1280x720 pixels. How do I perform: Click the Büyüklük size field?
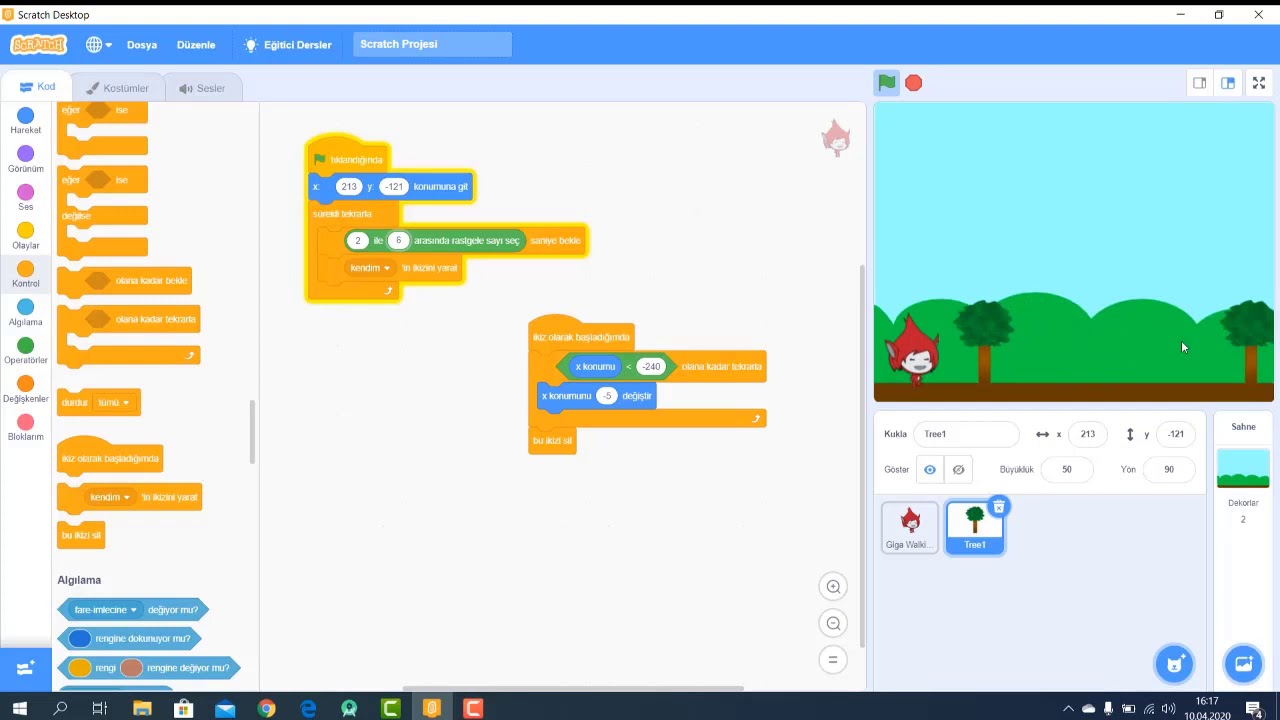pyautogui.click(x=1067, y=469)
